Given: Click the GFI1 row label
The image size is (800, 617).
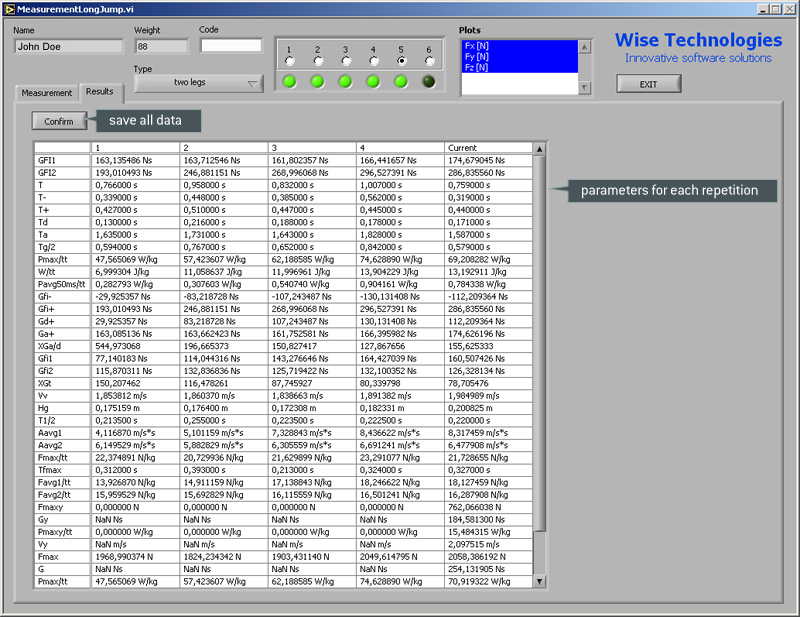Looking at the screenshot, I should (x=62, y=160).
